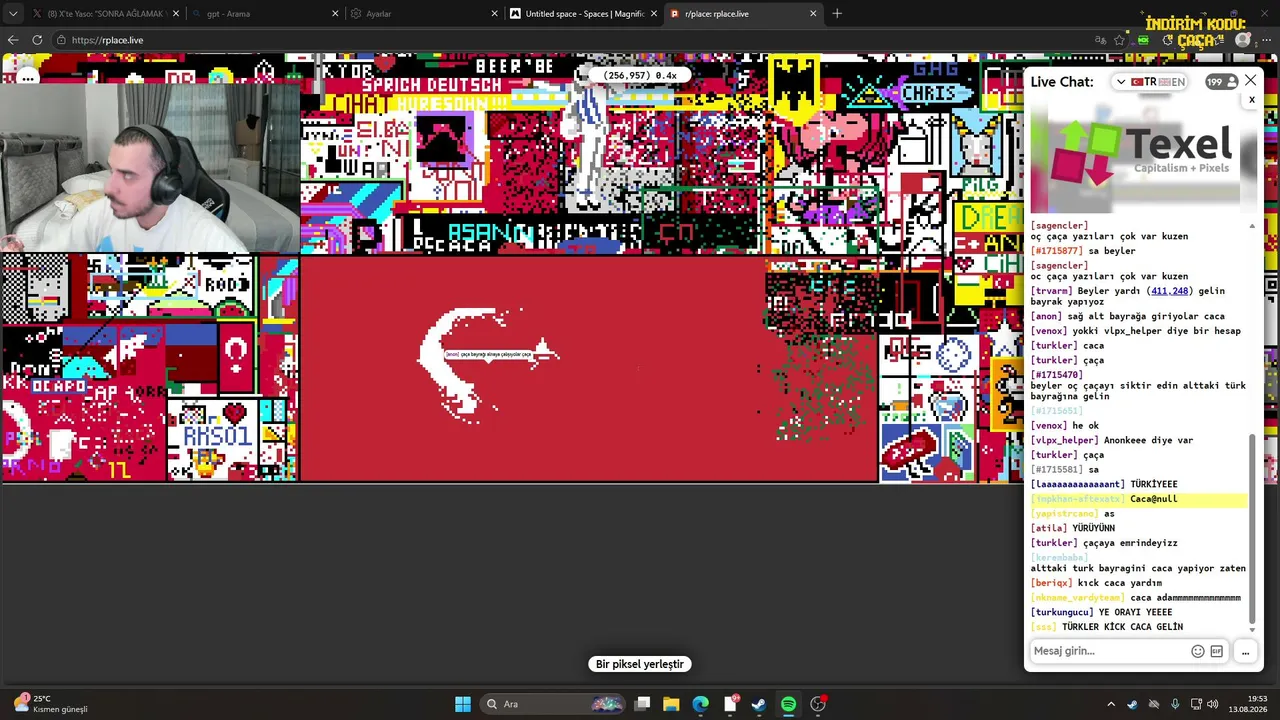Click the chat username [trvarm]
The image size is (1280, 720).
[1051, 291]
